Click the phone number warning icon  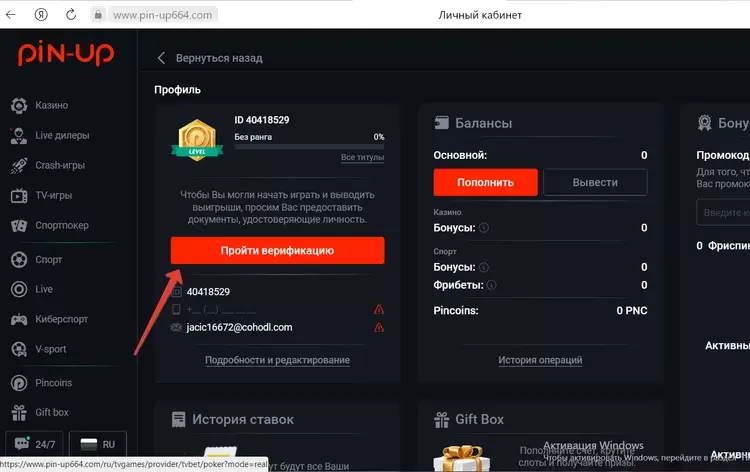coord(379,310)
